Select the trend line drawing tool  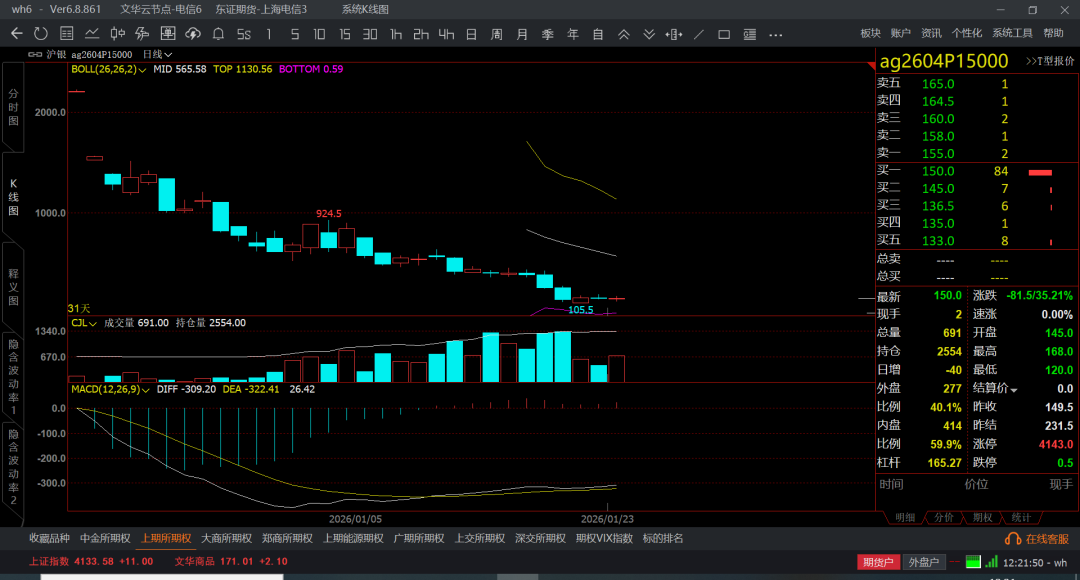pos(699,34)
